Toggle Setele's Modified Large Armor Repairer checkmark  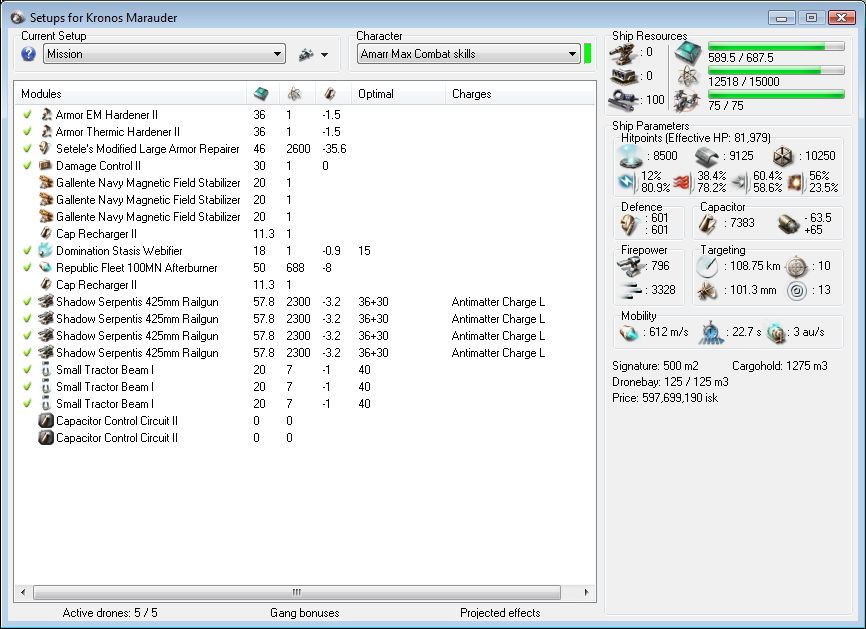pyautogui.click(x=27, y=149)
